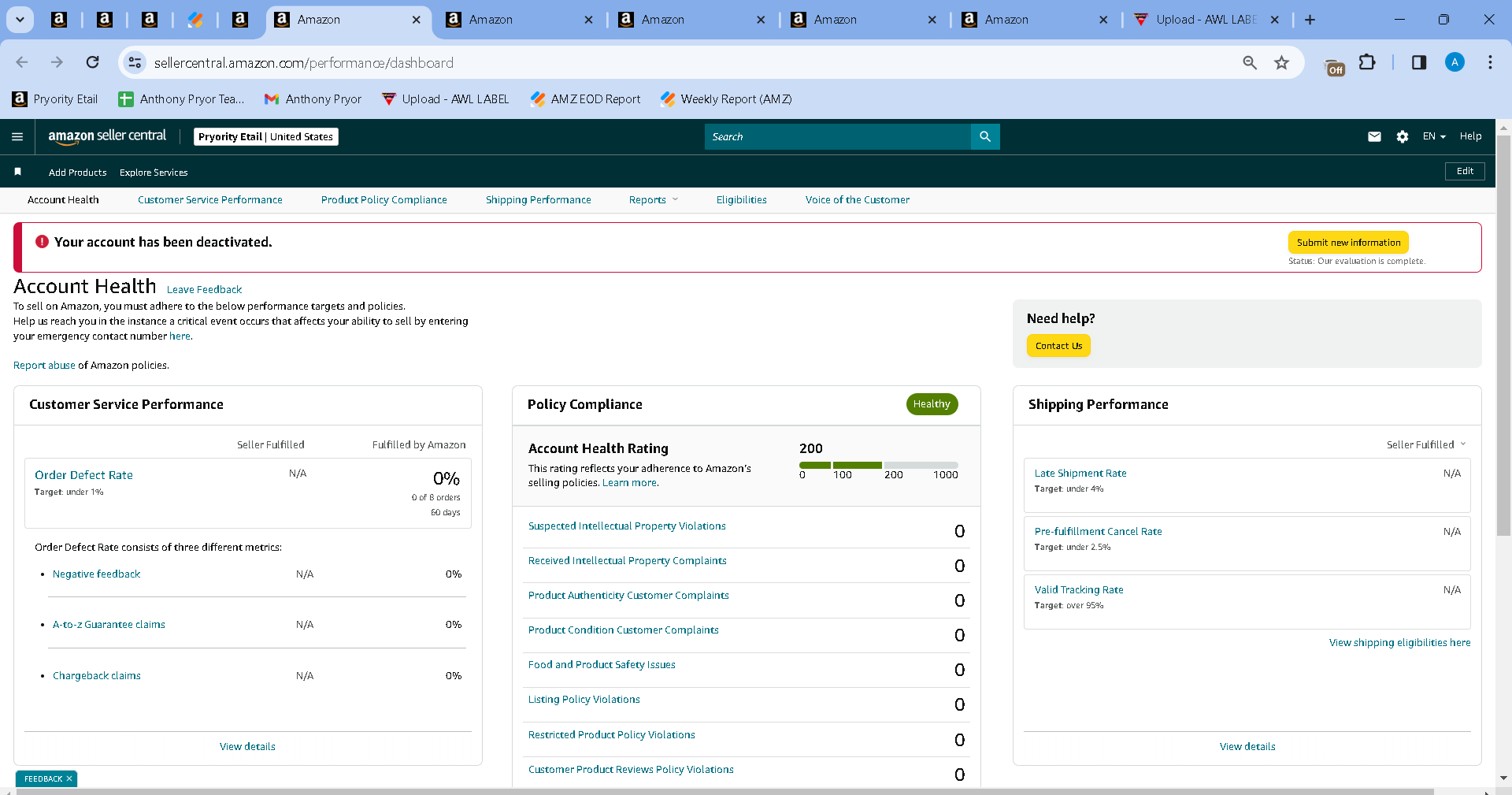Screen dimensions: 1512x795
Task: Click the Explore Services link
Action: pyautogui.click(x=154, y=173)
